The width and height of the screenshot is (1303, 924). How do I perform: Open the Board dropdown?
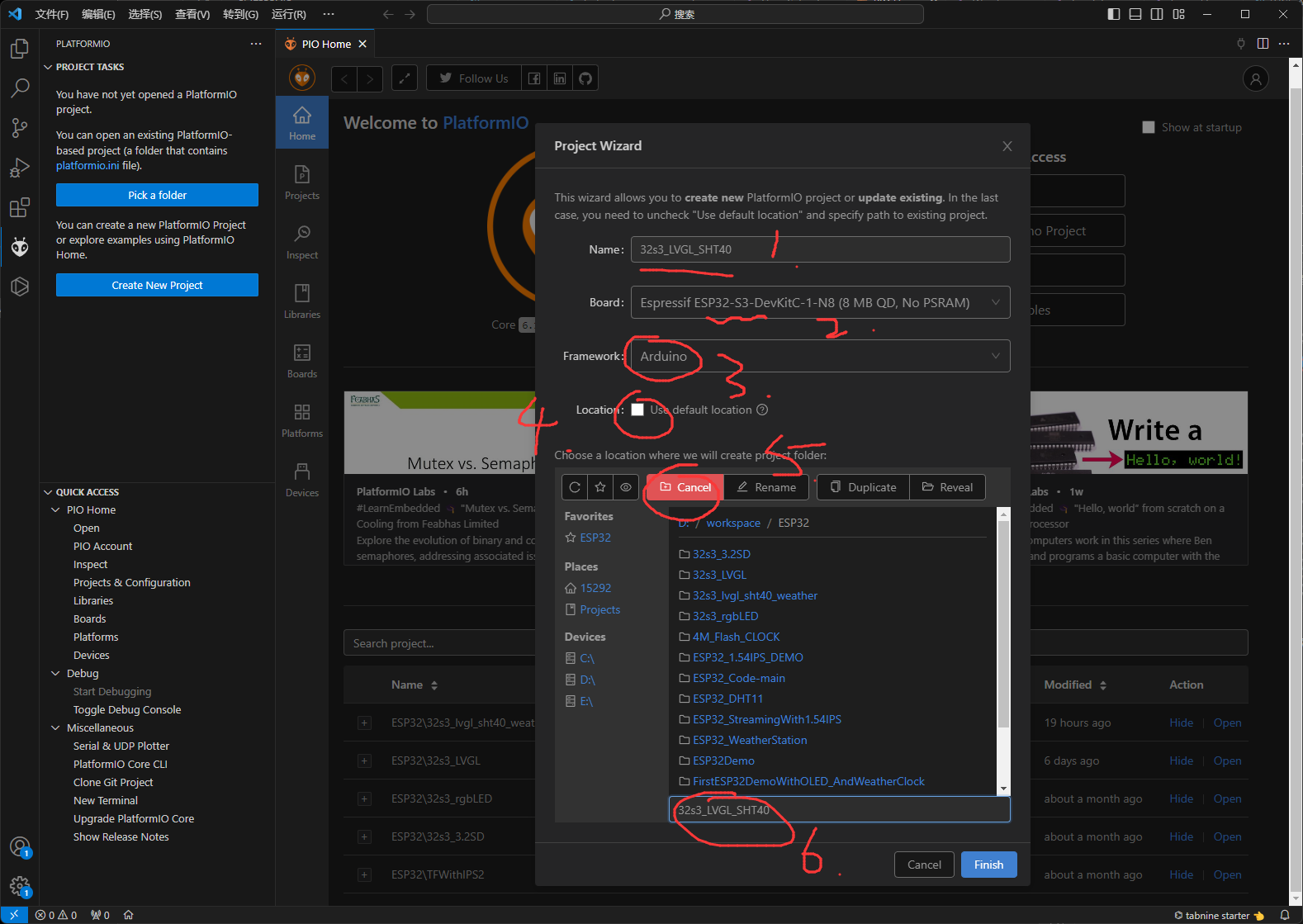820,302
